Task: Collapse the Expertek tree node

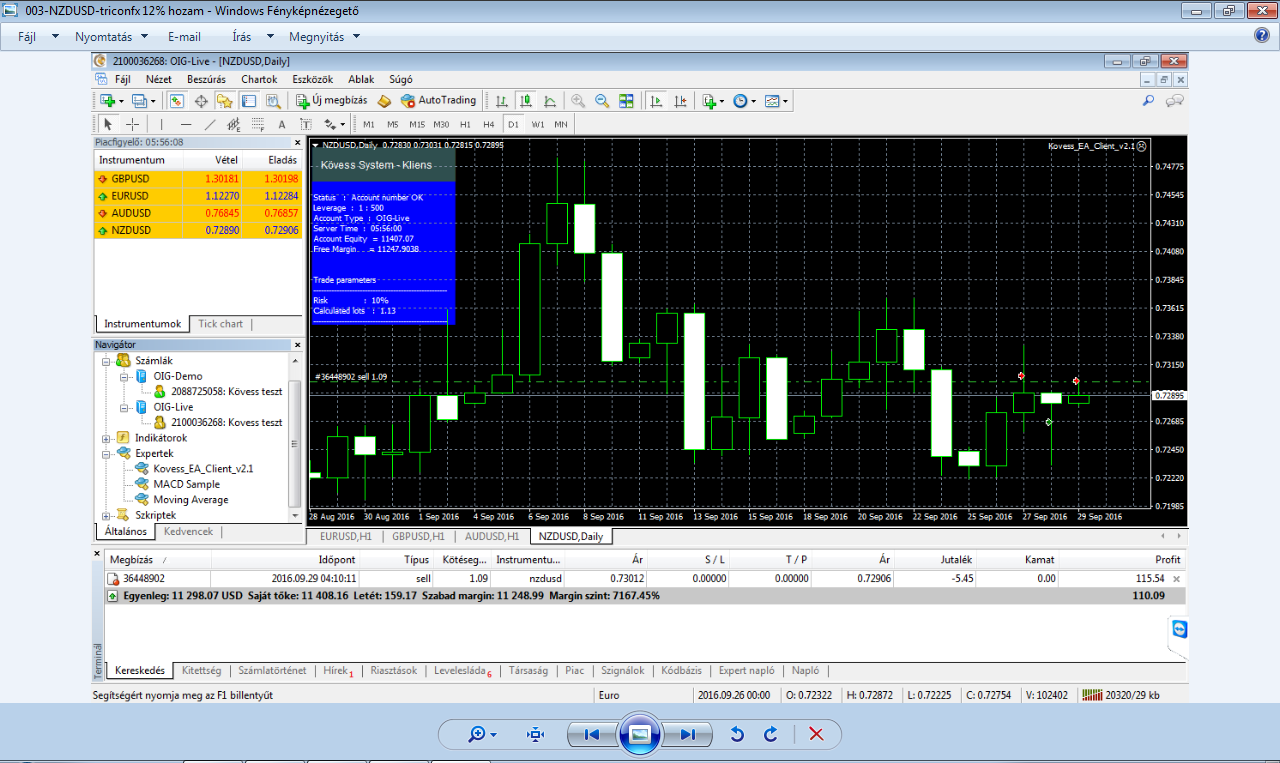Action: [x=107, y=453]
